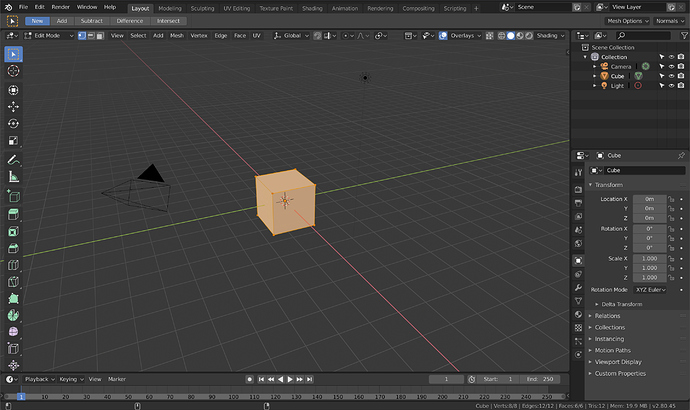
Task: Open the Marker menu in timeline
Action: click(117, 379)
